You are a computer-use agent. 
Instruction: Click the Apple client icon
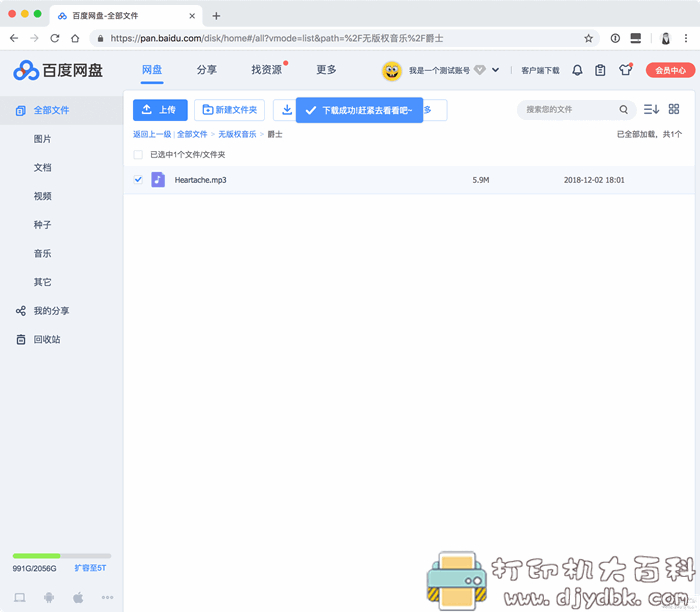[x=78, y=597]
